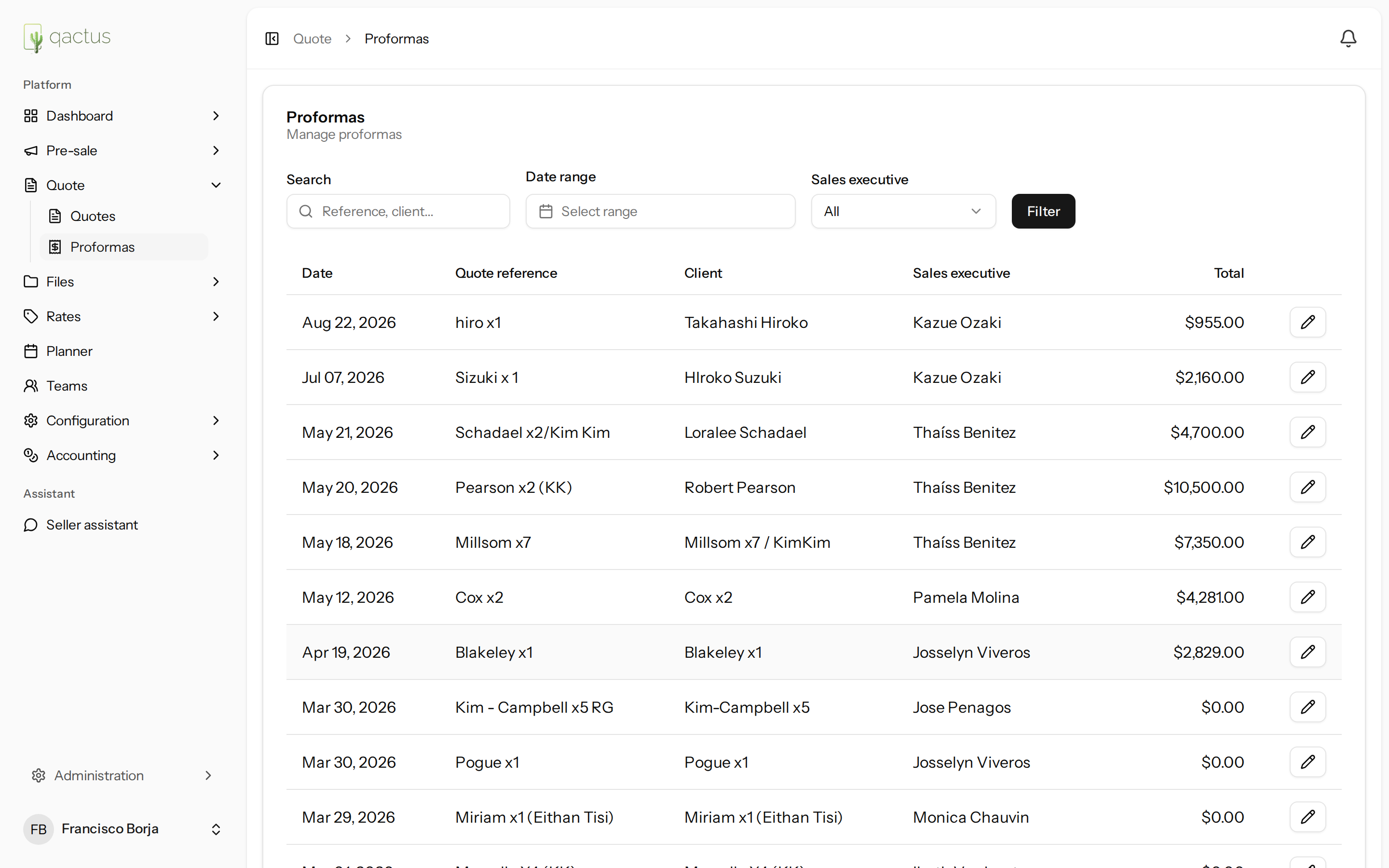1389x868 pixels.
Task: Click the $4,281.00 total
Action: 1210,597
